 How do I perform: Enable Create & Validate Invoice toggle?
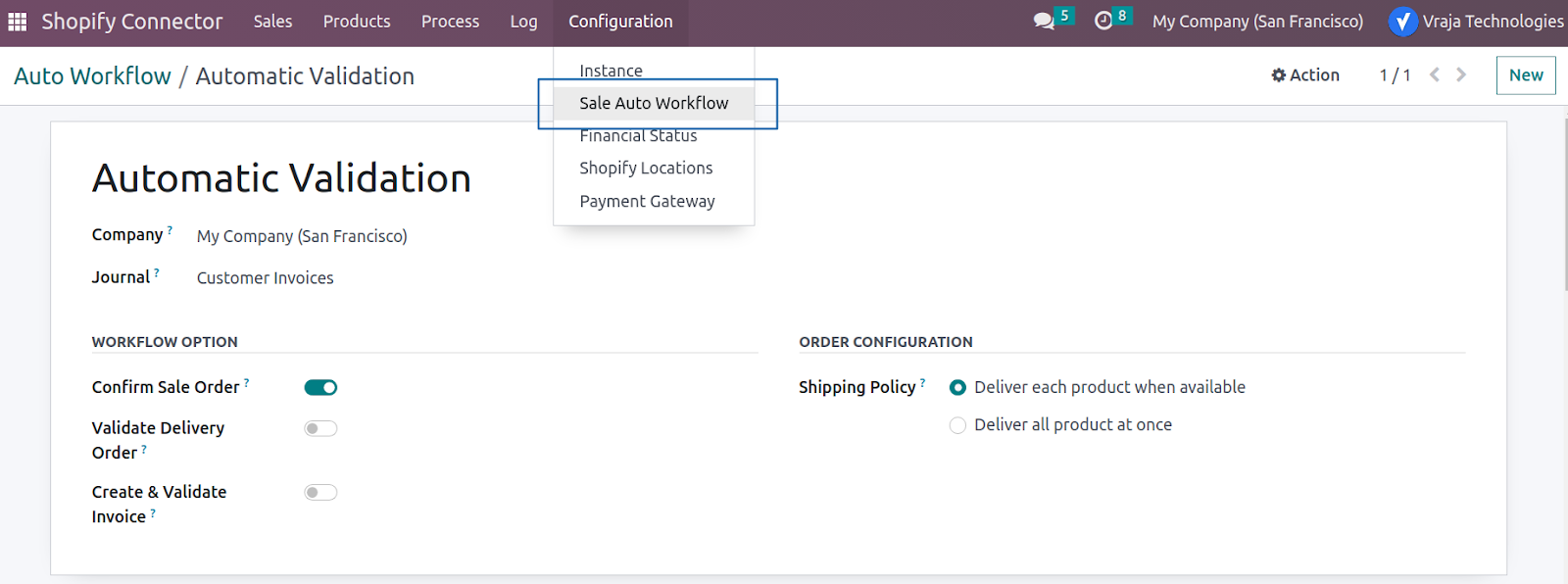point(320,492)
